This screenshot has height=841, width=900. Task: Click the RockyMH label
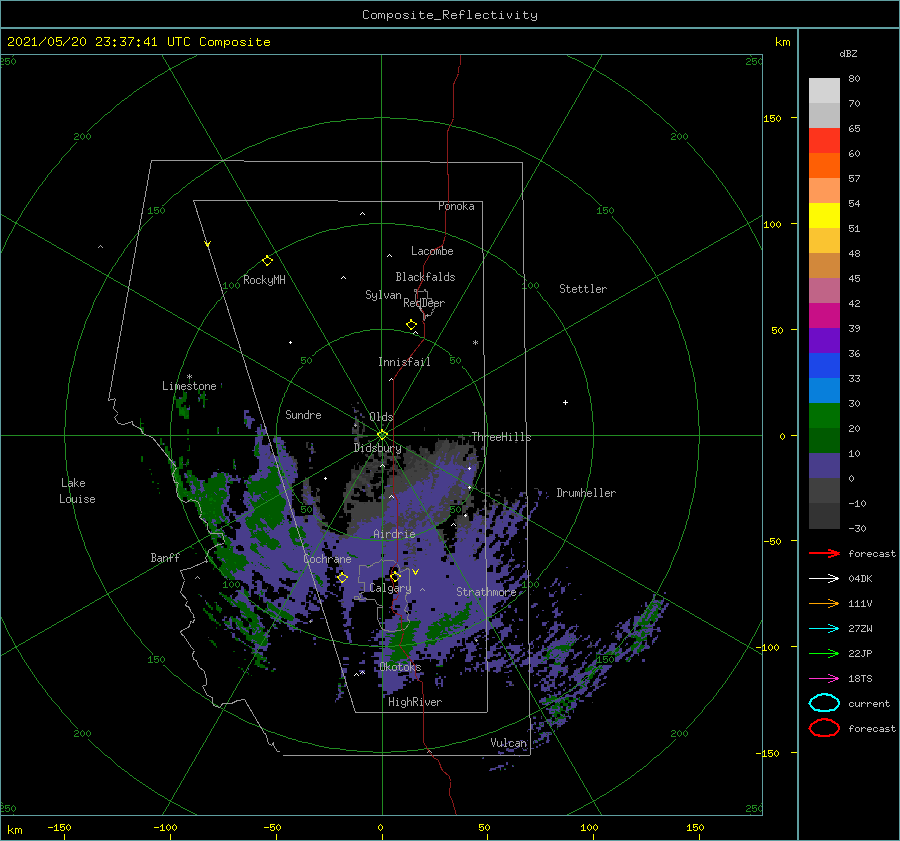coord(264,280)
